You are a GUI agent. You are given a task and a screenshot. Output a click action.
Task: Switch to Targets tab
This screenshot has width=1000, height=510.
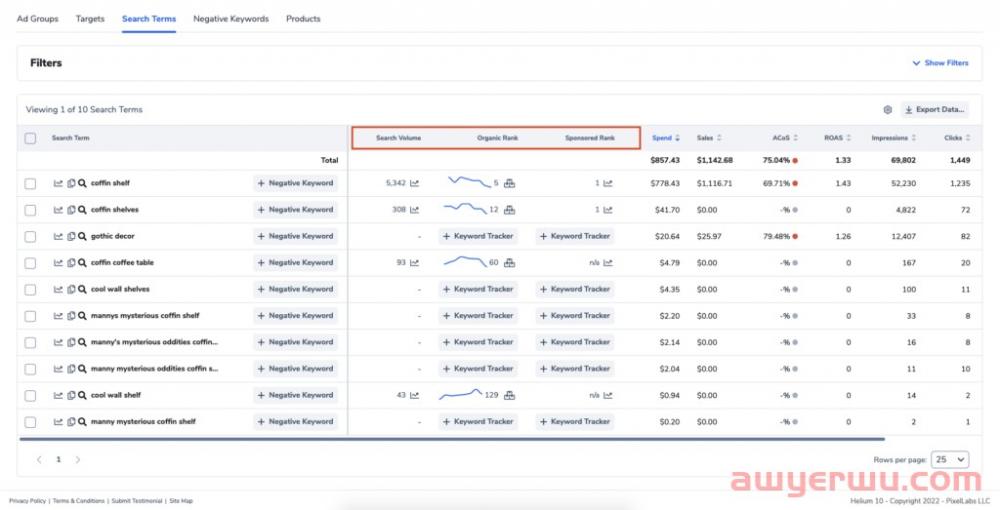(90, 18)
